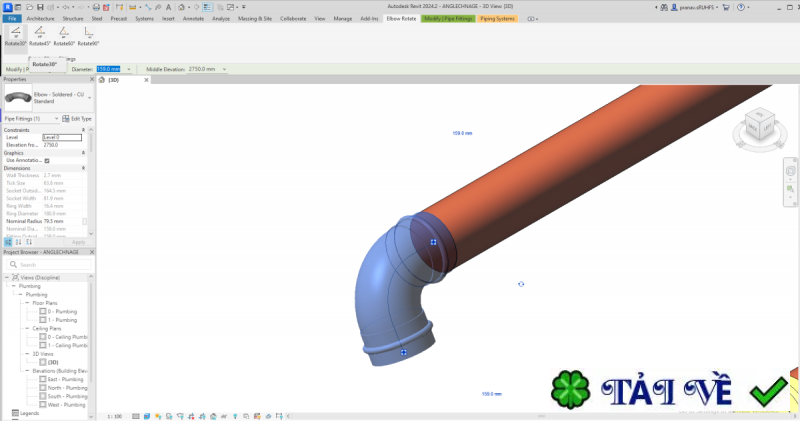Click the Reveal Hidden Elements lightbulb icon

coord(235,416)
